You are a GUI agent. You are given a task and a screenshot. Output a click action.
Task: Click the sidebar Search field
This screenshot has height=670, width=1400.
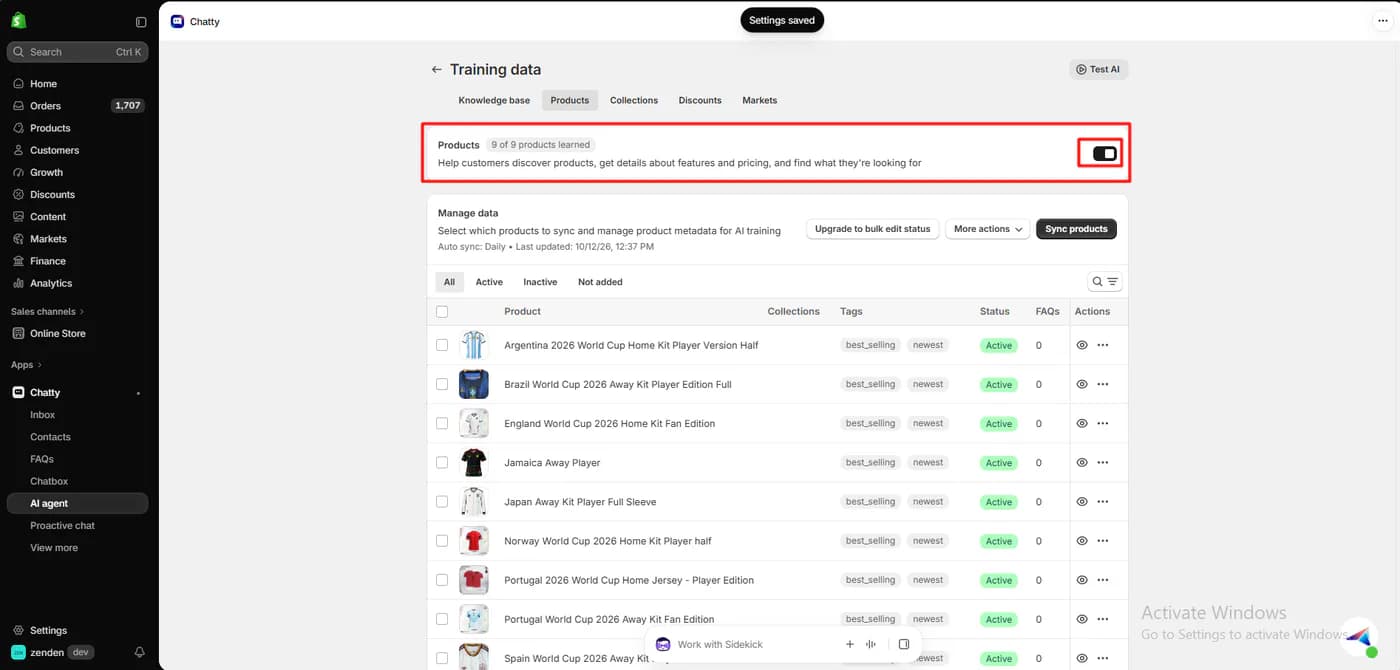pyautogui.click(x=78, y=52)
